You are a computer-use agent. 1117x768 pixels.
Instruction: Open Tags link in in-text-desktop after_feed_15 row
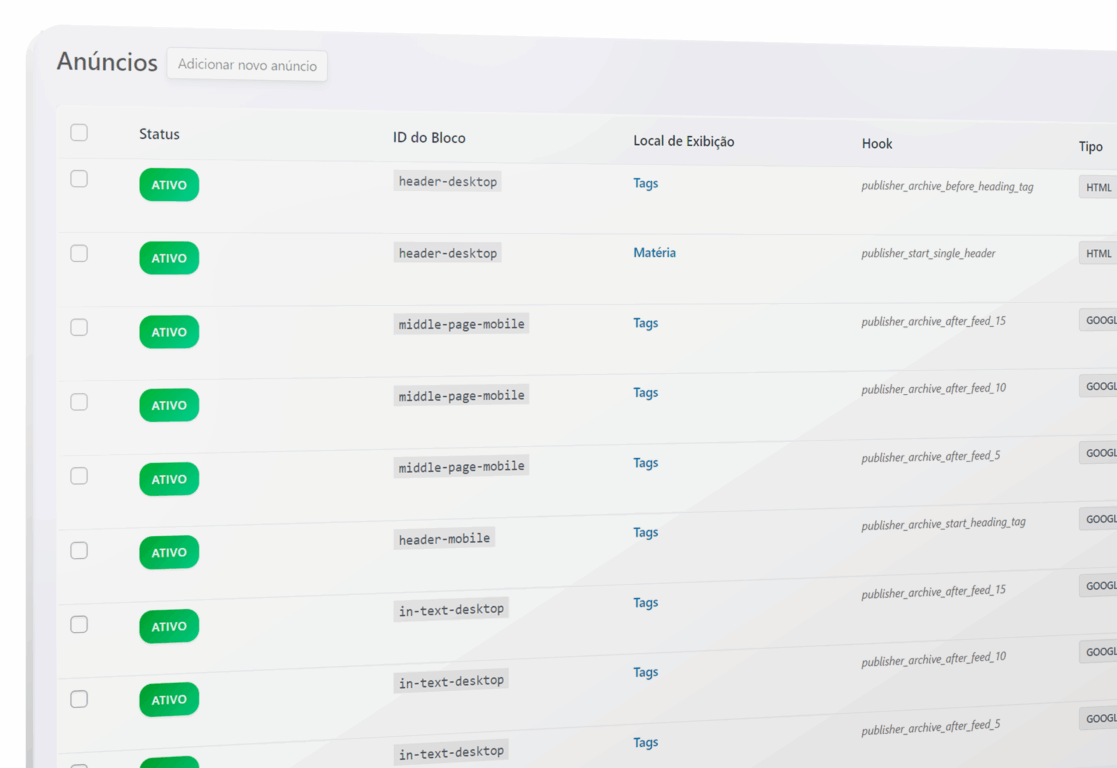click(645, 603)
